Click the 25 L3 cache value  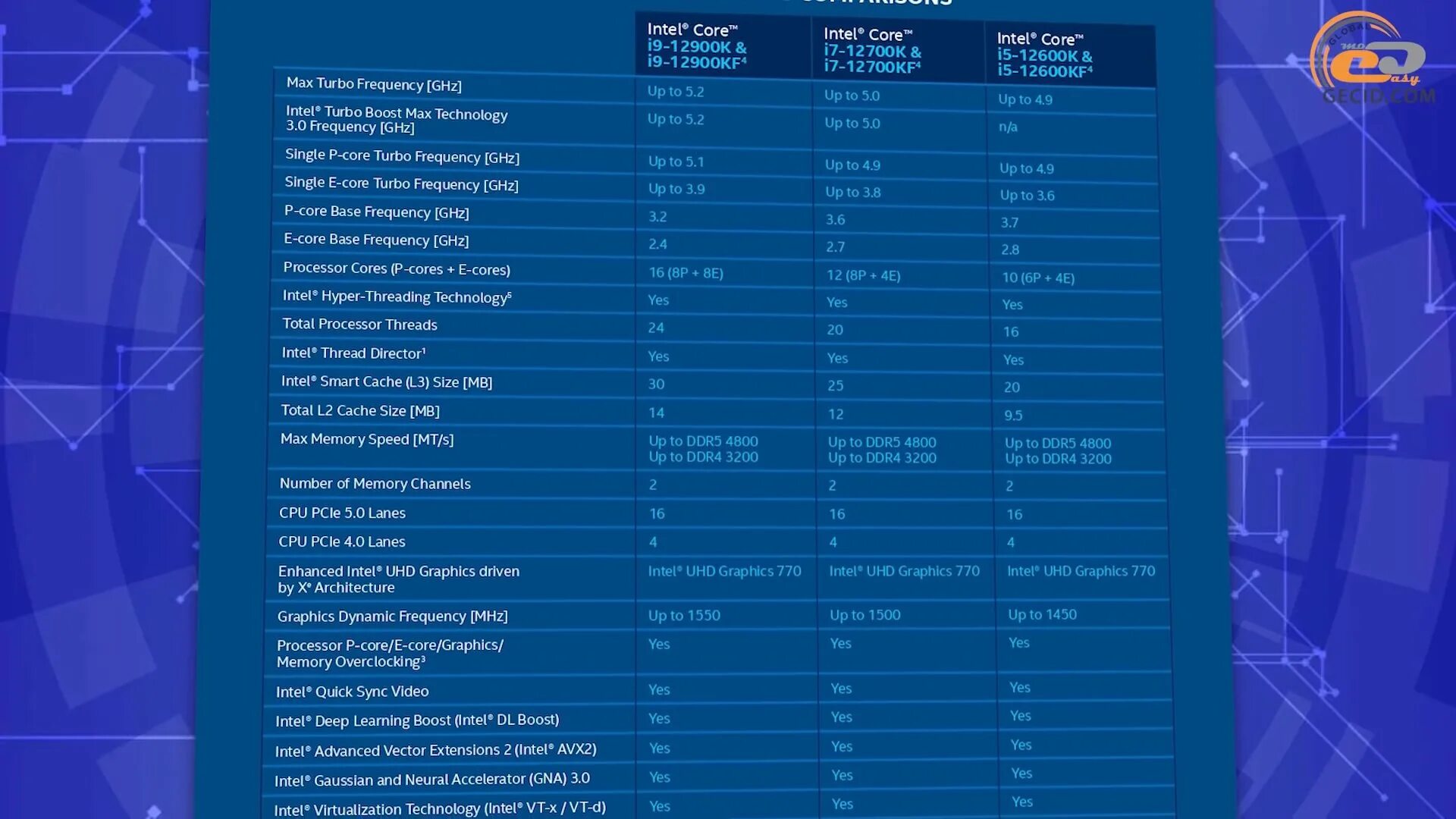pos(836,386)
